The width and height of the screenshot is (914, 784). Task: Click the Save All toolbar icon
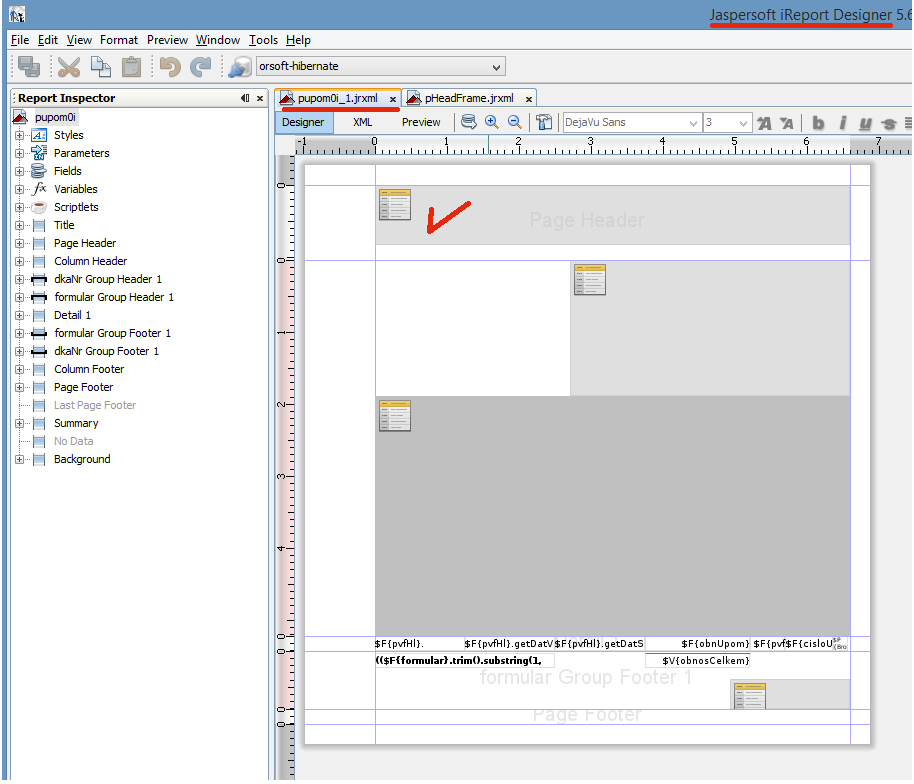tap(29, 67)
